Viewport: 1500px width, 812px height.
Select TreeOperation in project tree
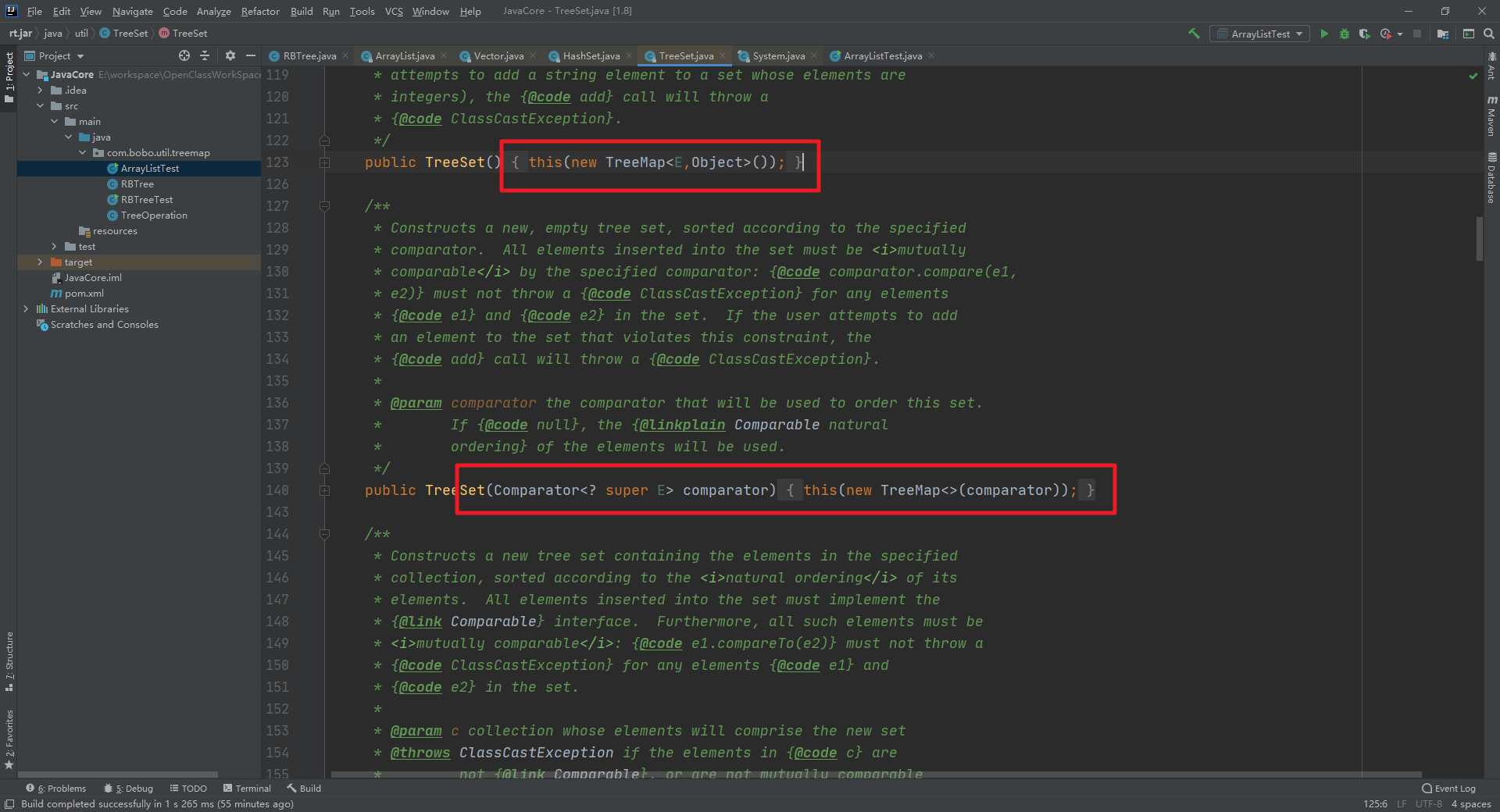click(147, 215)
